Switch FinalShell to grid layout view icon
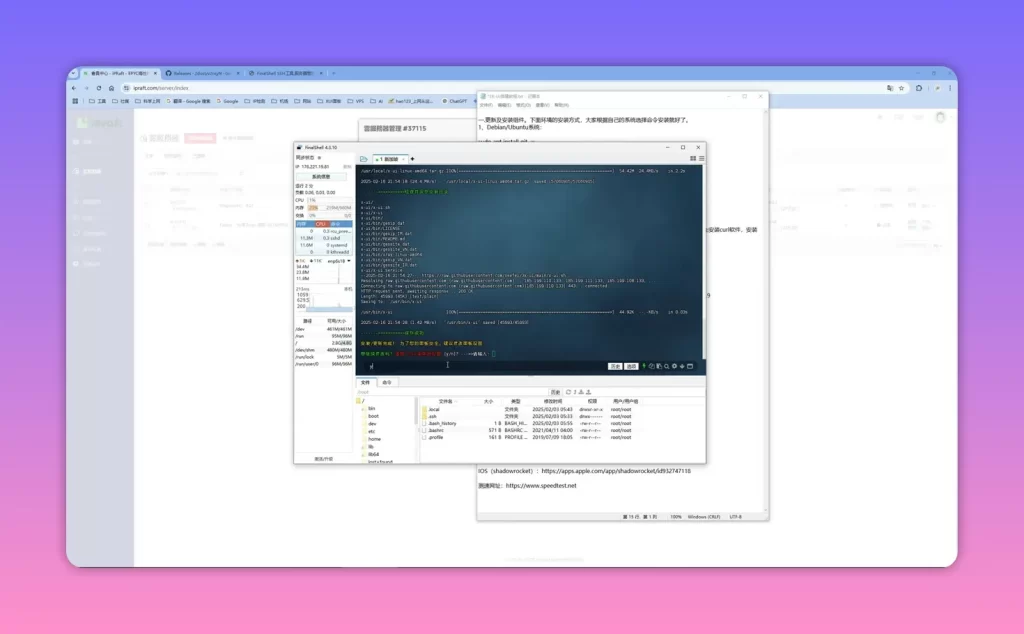Screen dimensions: 1024x634 [x=693, y=159]
